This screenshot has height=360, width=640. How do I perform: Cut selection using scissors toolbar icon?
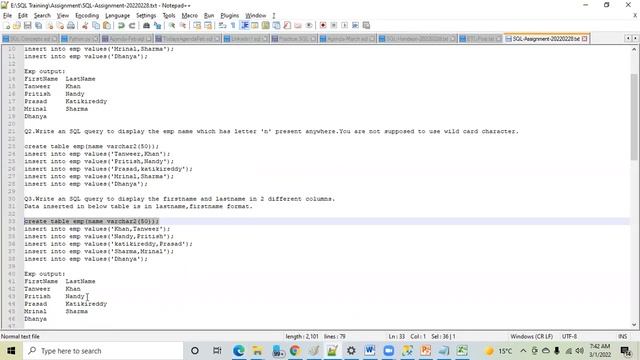85,26
